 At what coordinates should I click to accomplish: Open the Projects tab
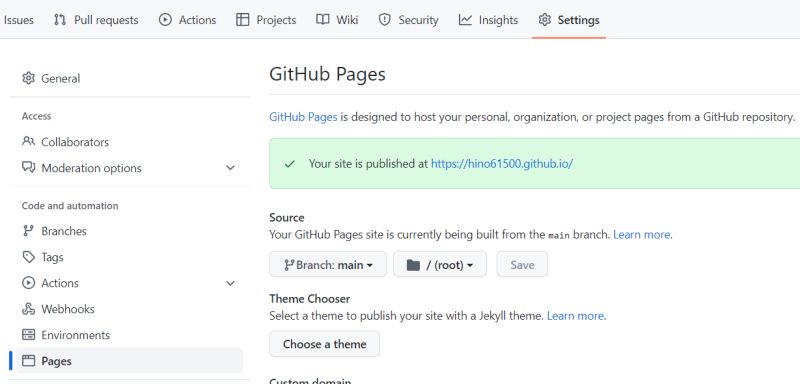coord(266,20)
